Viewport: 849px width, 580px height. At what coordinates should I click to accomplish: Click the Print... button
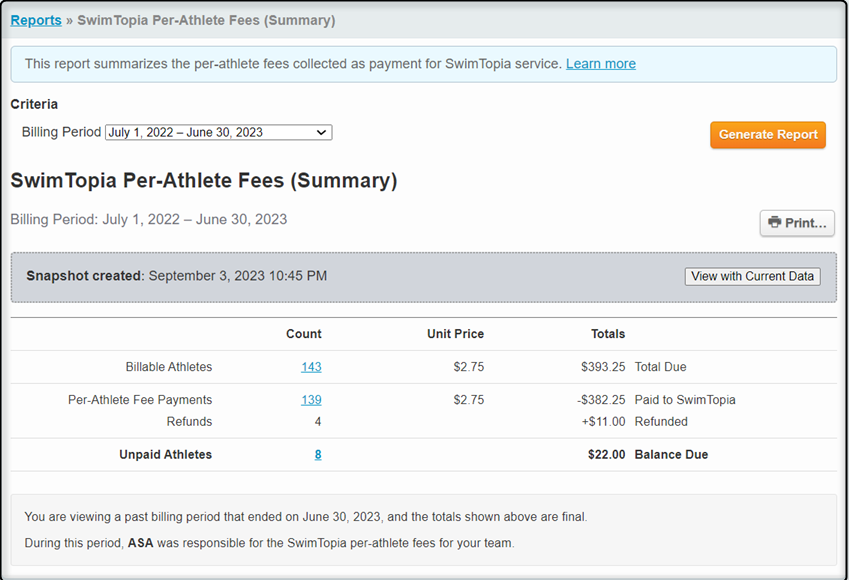point(797,223)
